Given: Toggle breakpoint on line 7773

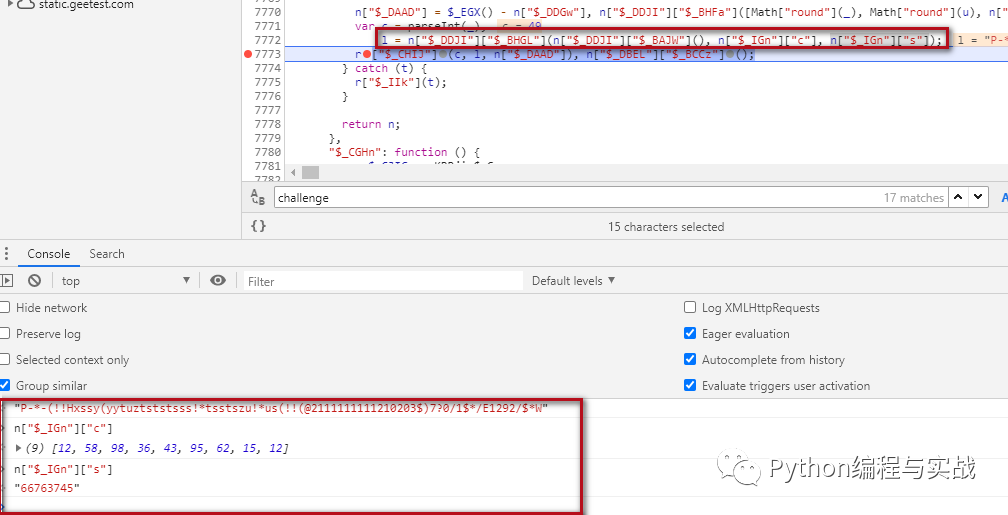Looking at the screenshot, I should coord(248,55).
